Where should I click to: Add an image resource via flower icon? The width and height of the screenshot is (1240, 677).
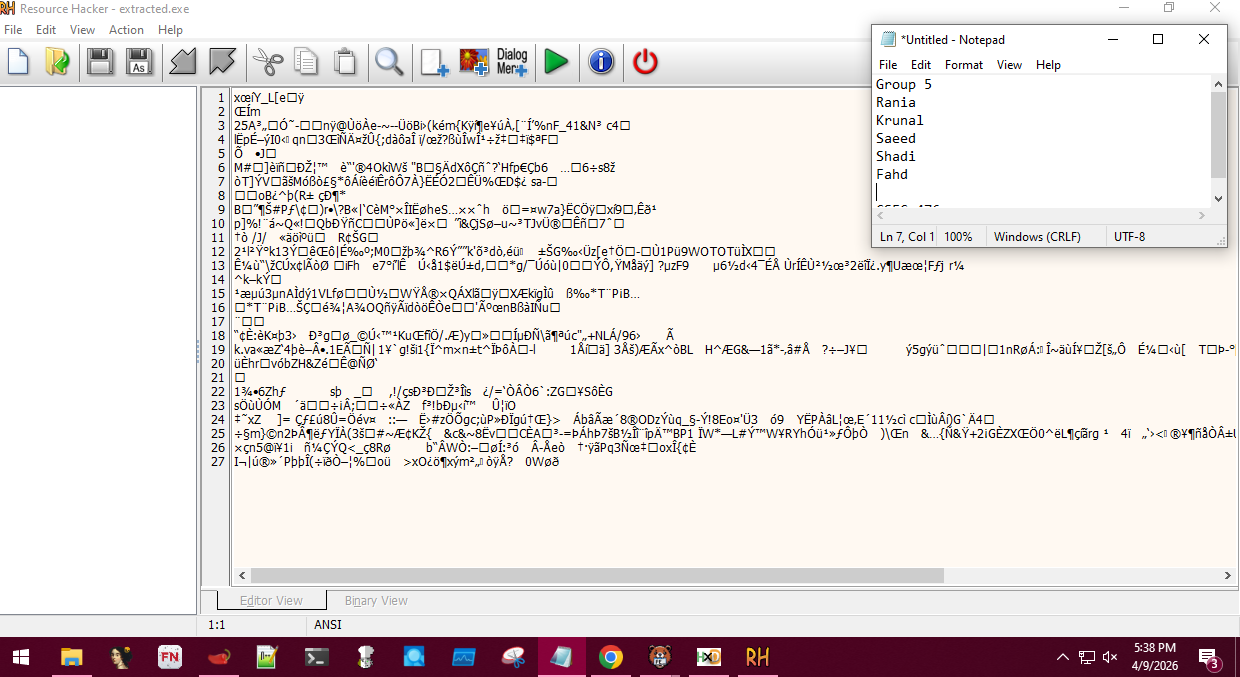point(473,61)
